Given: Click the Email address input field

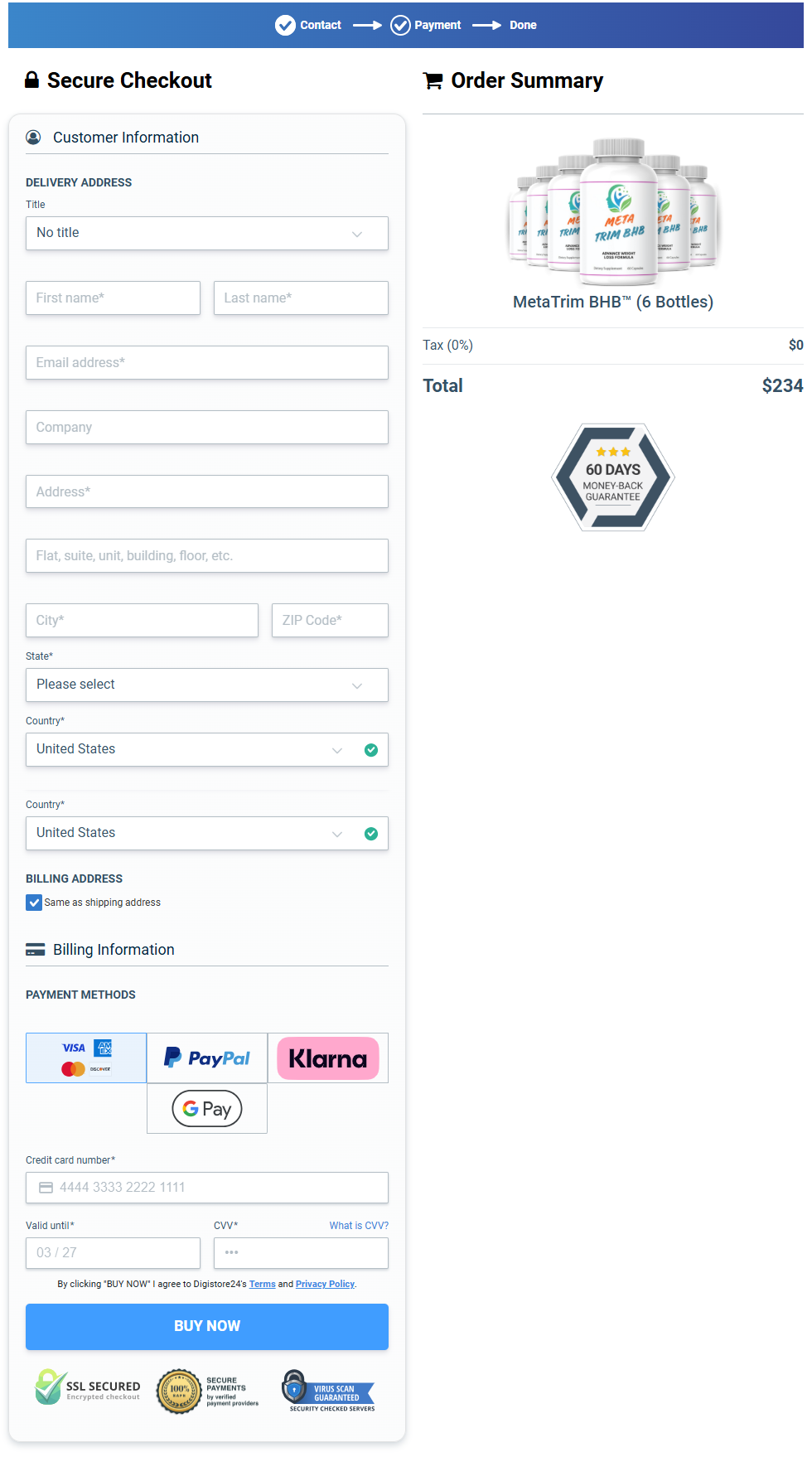Looking at the screenshot, I should [207, 363].
